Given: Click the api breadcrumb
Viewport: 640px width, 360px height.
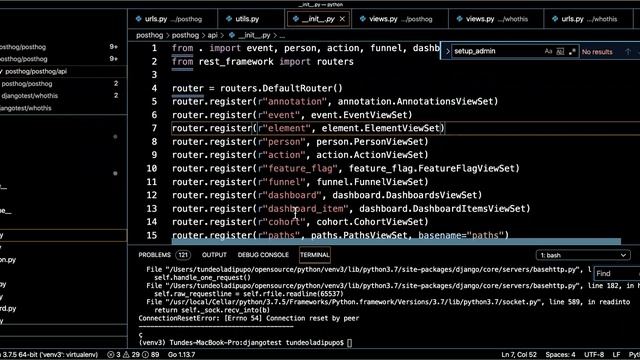Looking at the screenshot, I should [x=212, y=35].
